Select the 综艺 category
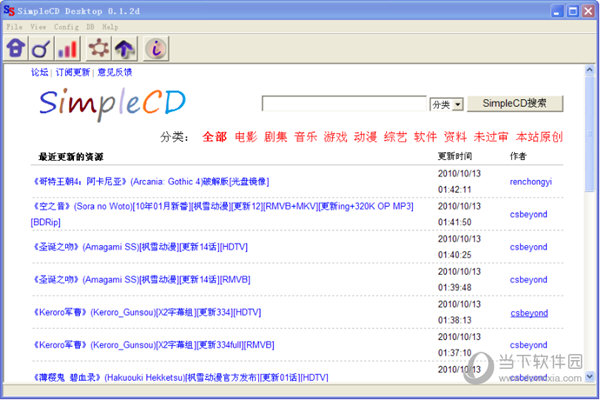 [395, 137]
